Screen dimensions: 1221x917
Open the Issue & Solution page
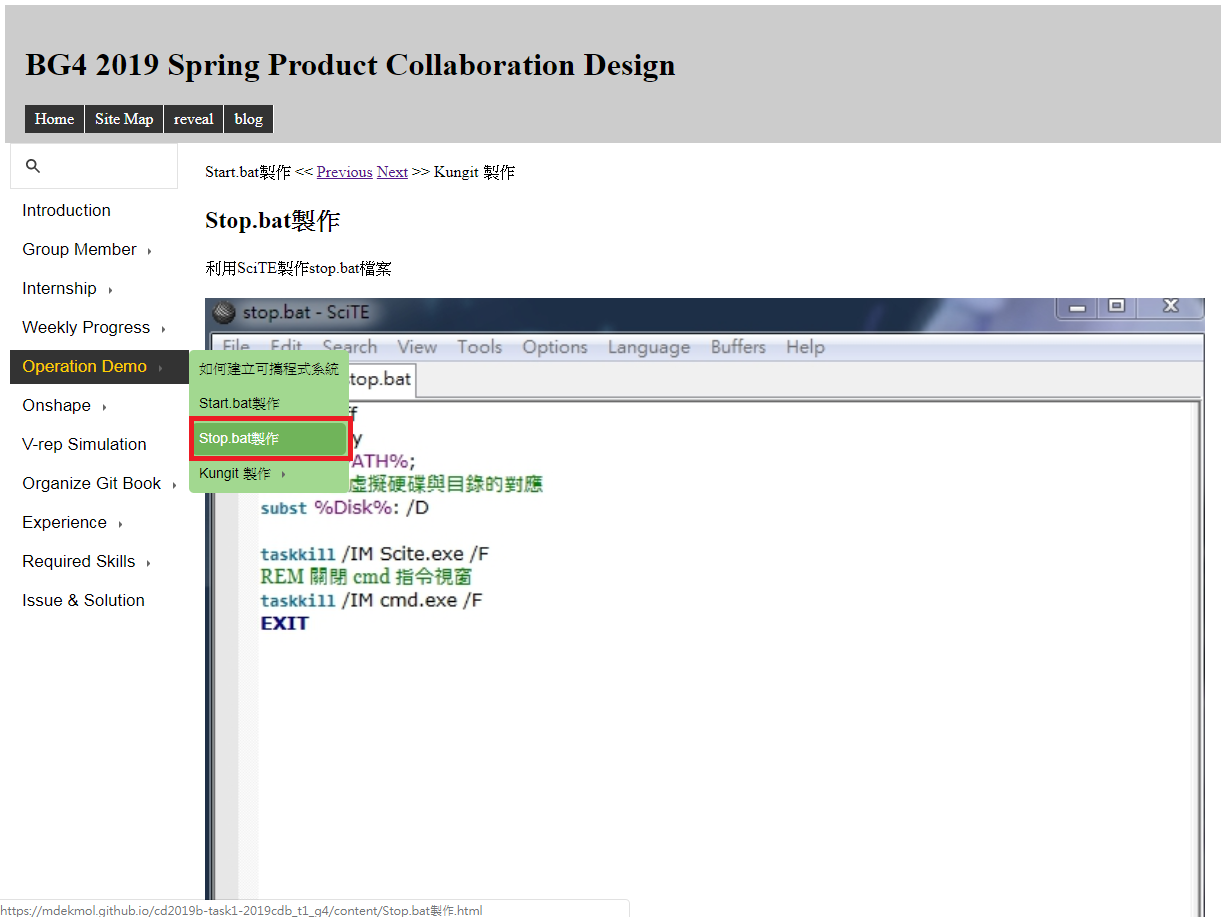click(x=83, y=601)
